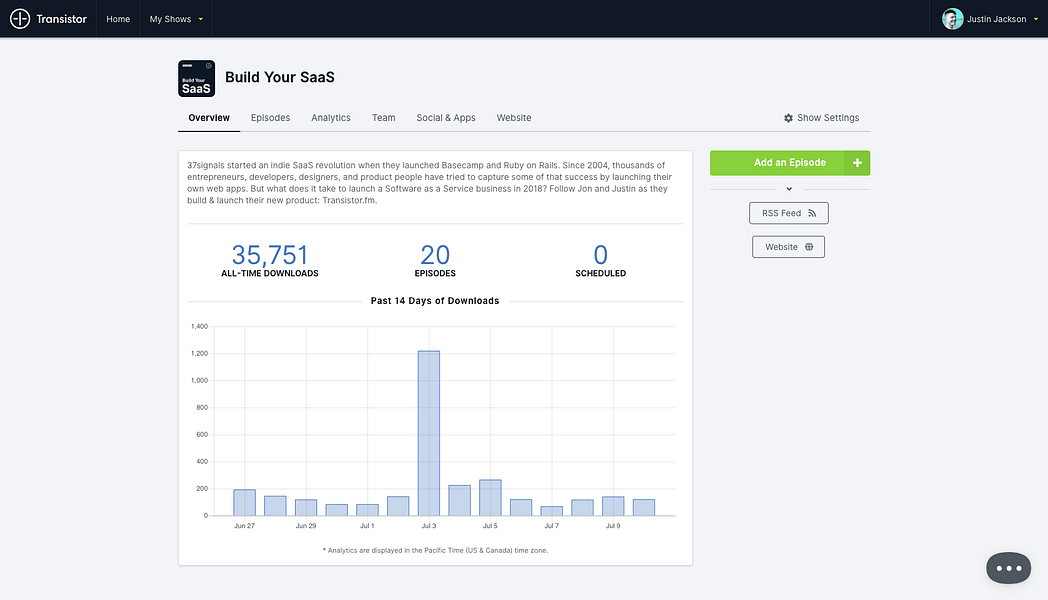Click the Website button in sidebar
Image resolution: width=1048 pixels, height=600 pixels.
coord(789,247)
